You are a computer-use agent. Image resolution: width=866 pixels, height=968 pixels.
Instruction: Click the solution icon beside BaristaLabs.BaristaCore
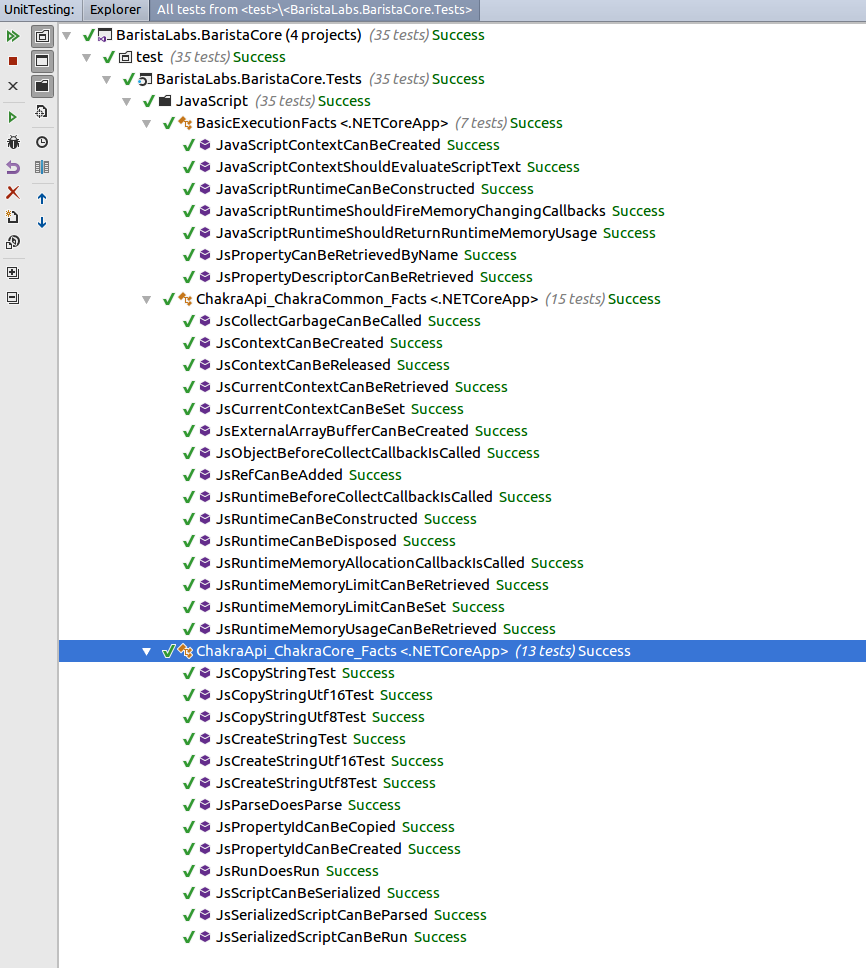[106, 35]
